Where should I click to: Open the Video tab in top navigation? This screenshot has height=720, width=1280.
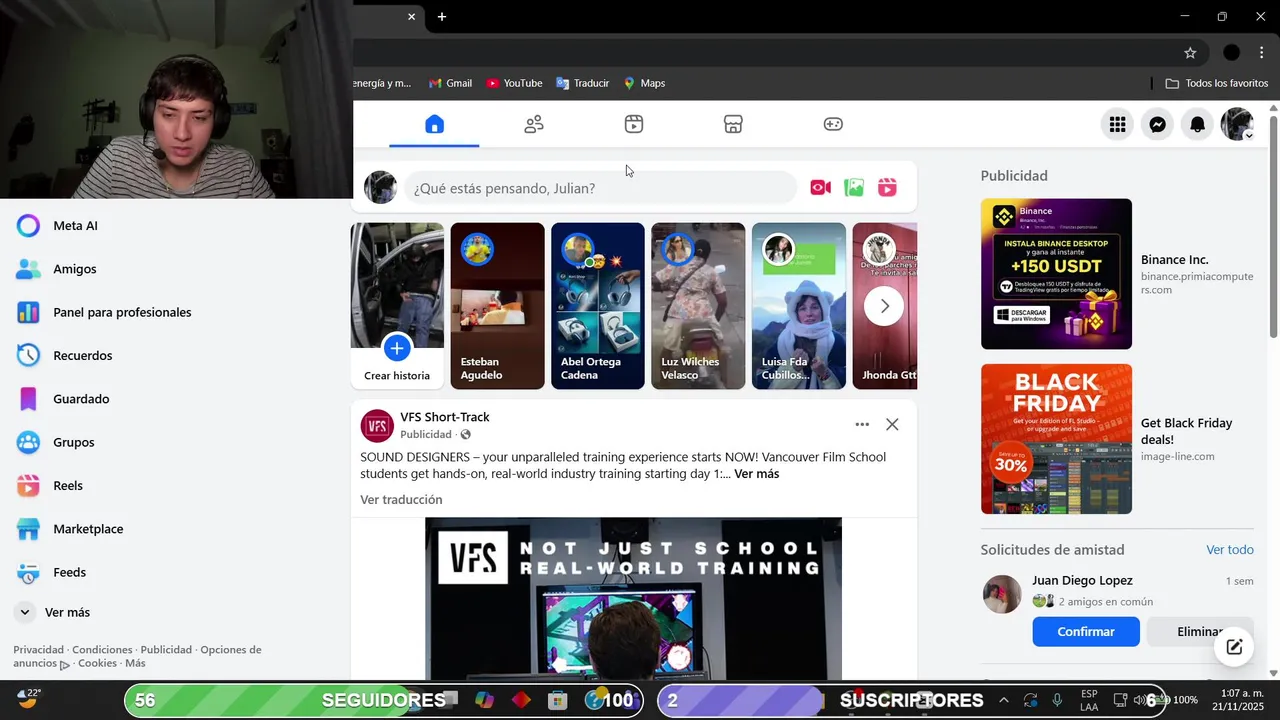pyautogui.click(x=634, y=124)
